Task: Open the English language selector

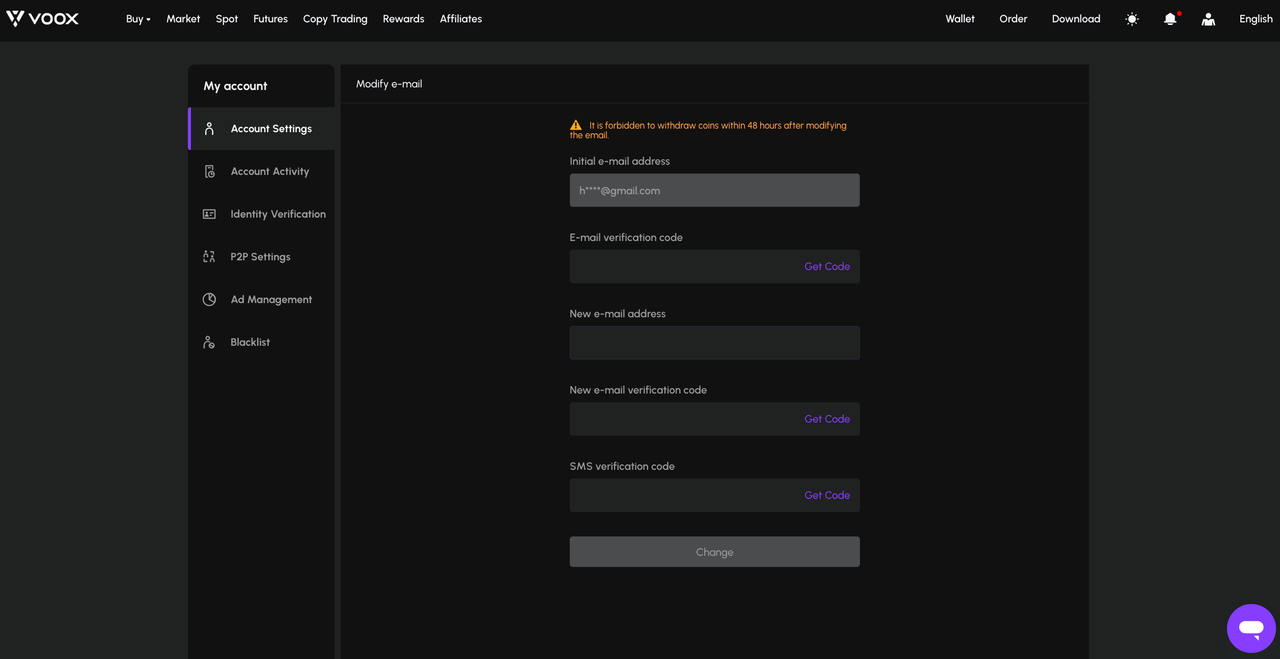Action: tap(1256, 19)
